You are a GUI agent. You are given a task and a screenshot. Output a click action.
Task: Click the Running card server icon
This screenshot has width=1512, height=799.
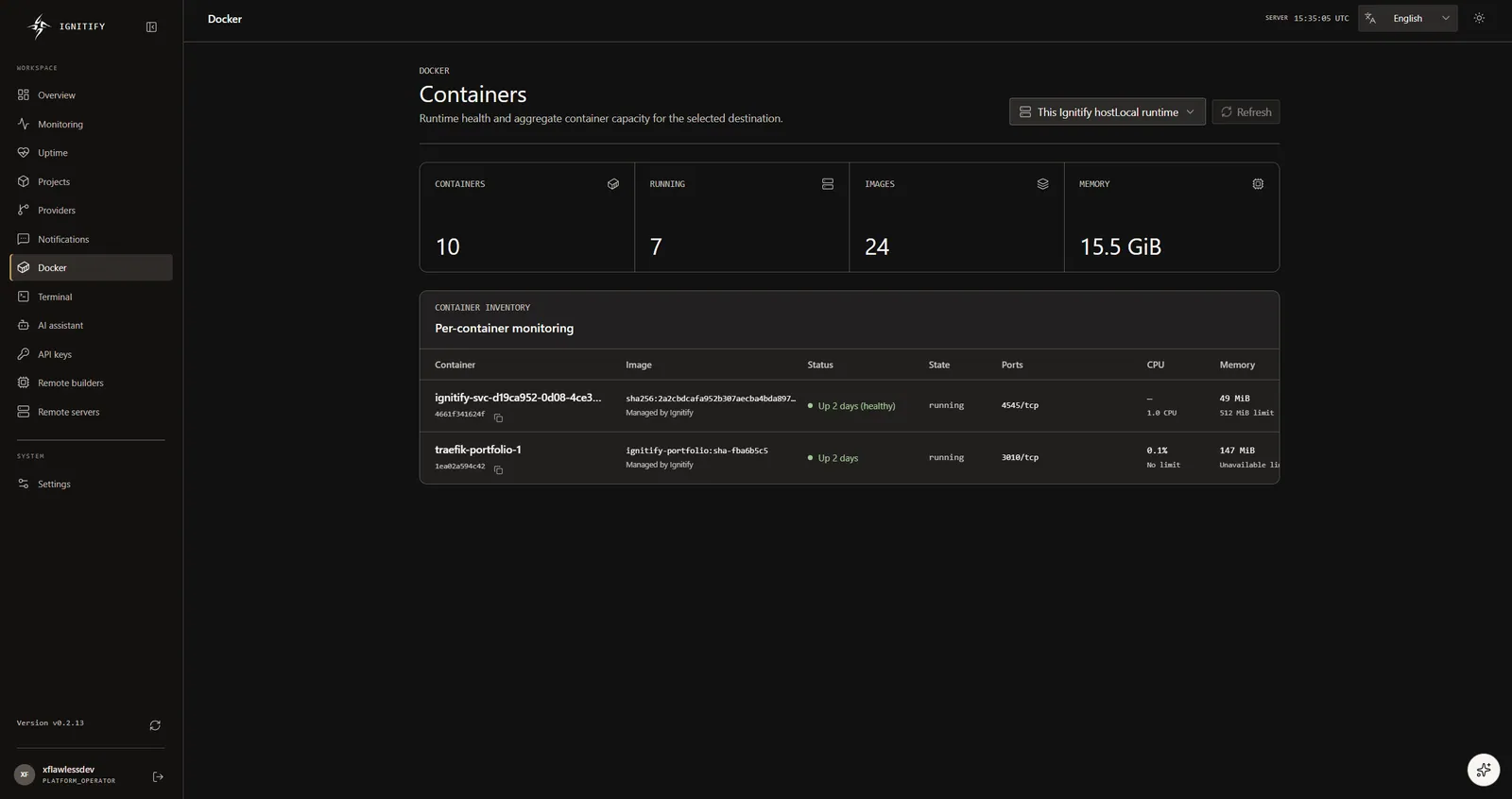click(828, 184)
